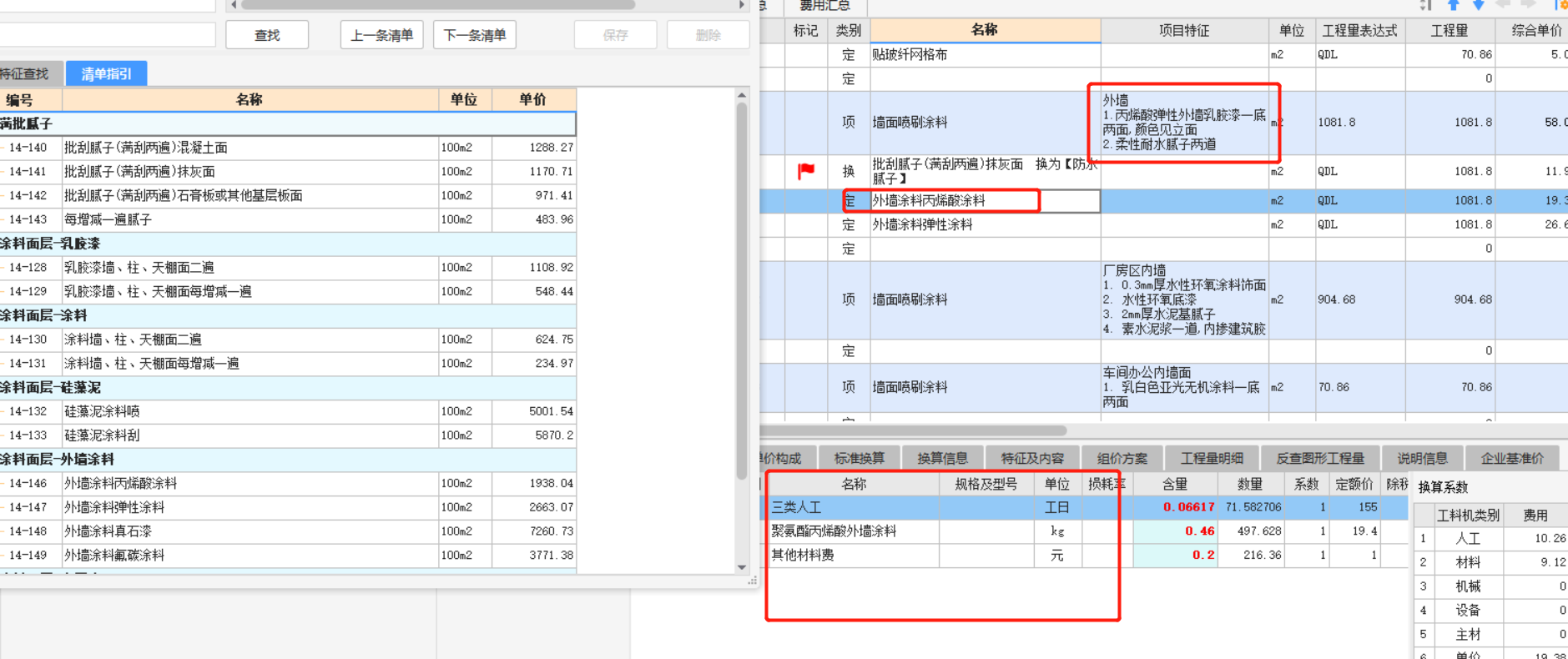
Task: Select quota 14-140 批刮腻子混凝土面
Action: point(288,148)
